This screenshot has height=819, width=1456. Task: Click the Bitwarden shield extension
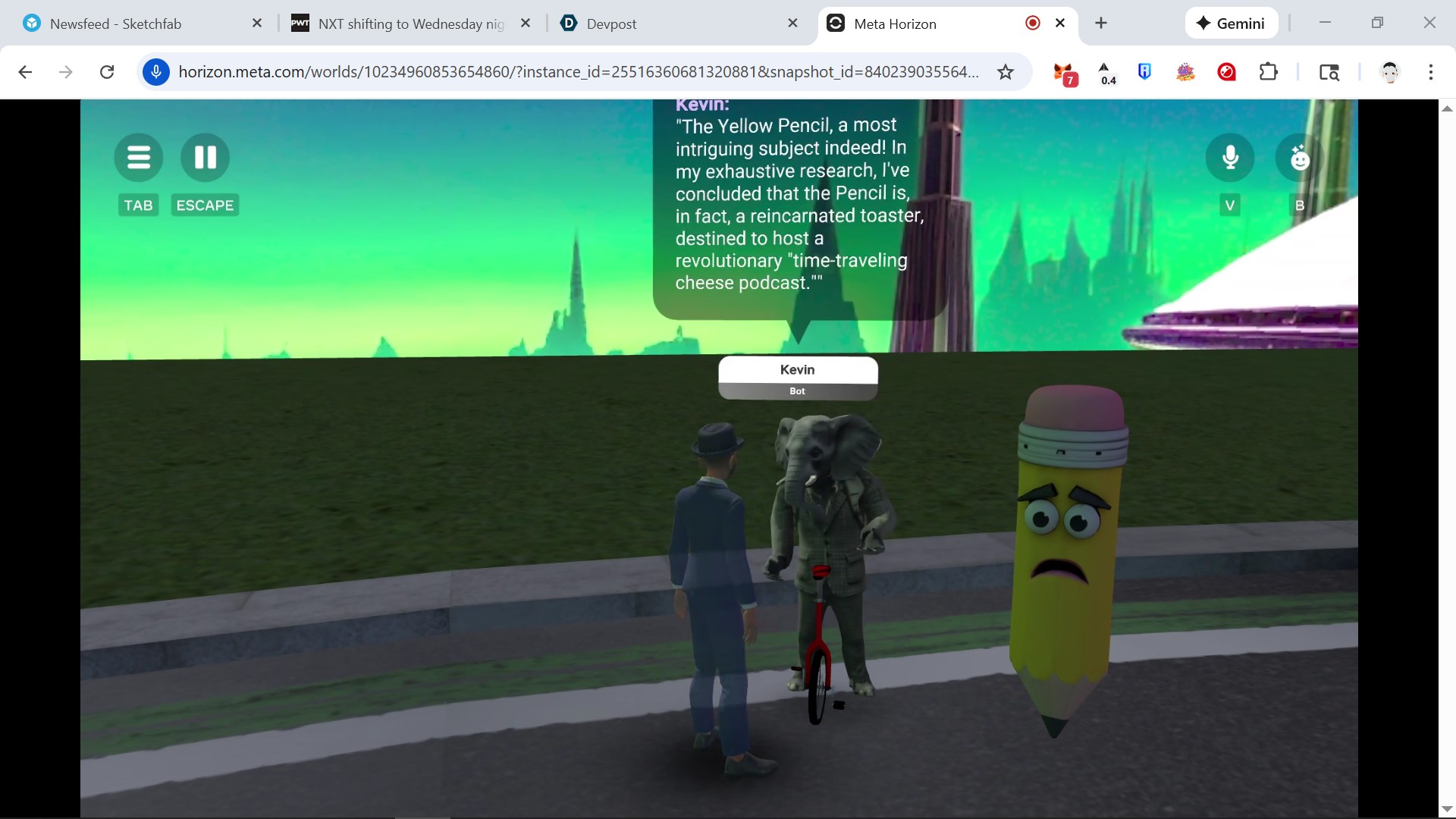pos(1144,72)
